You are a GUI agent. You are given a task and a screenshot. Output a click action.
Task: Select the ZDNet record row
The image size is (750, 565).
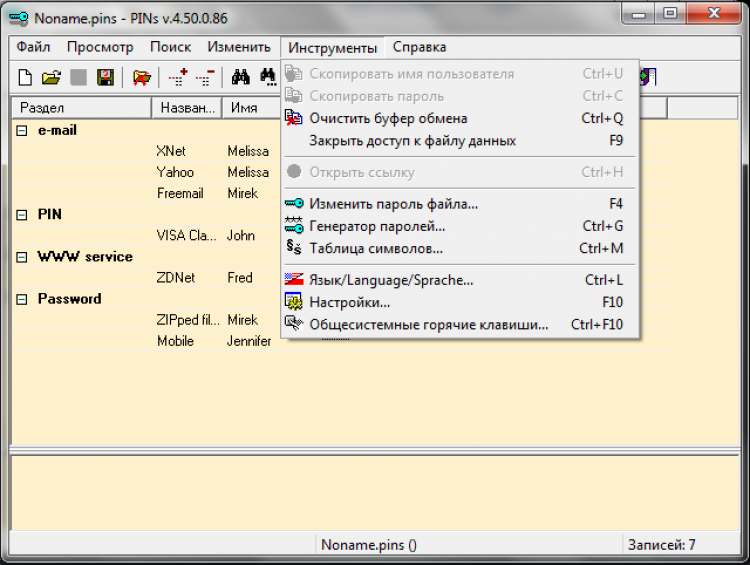point(175,277)
